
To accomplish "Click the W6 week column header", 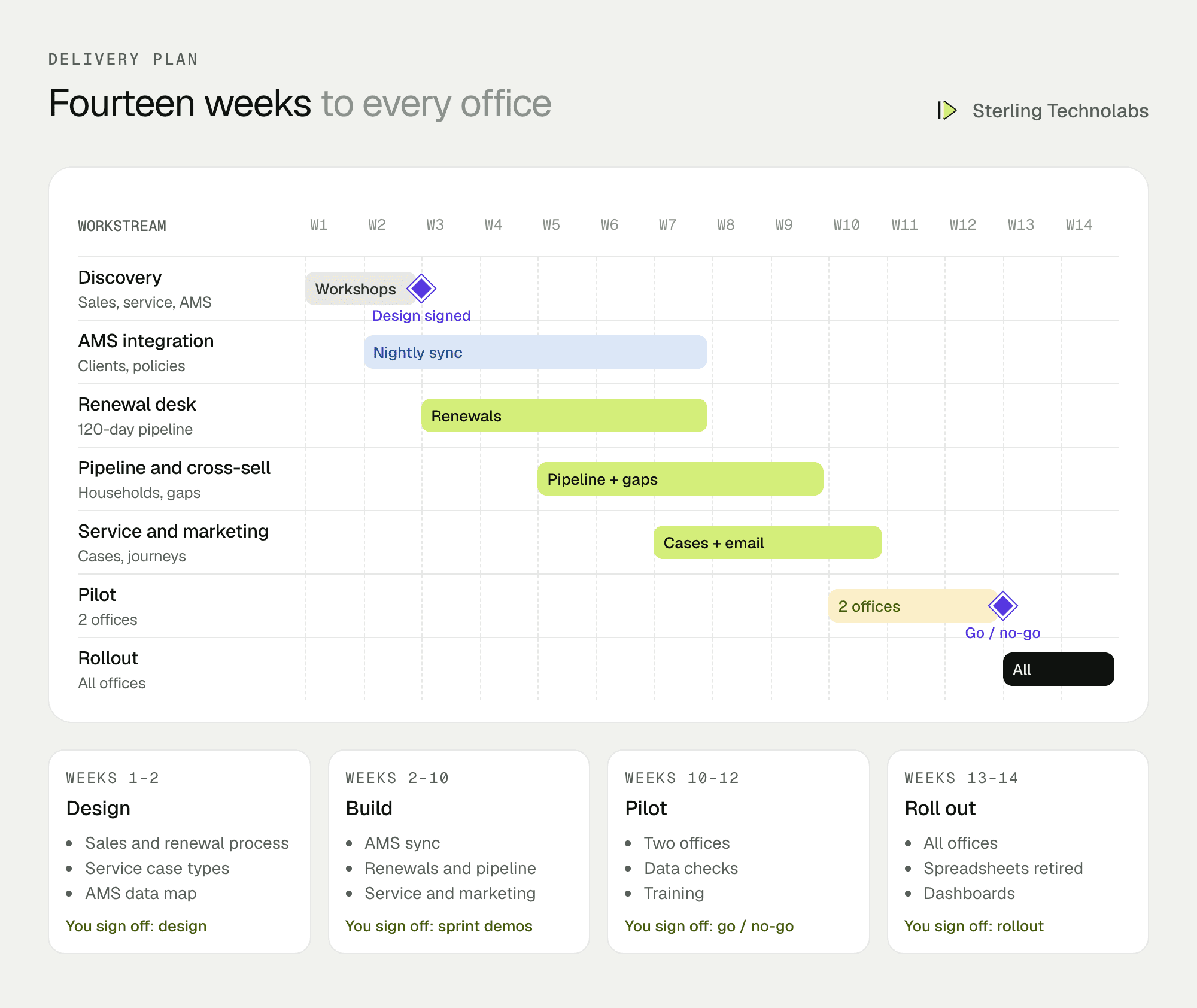I will tap(609, 225).
